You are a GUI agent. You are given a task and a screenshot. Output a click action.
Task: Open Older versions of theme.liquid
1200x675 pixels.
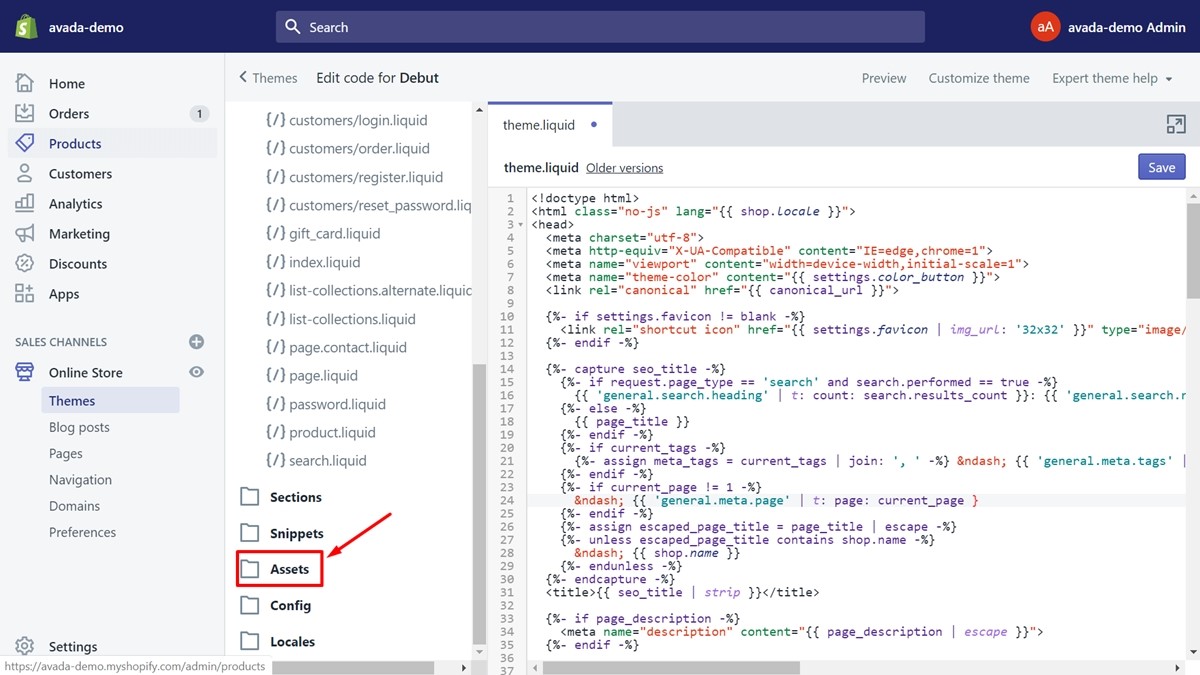[x=624, y=168]
